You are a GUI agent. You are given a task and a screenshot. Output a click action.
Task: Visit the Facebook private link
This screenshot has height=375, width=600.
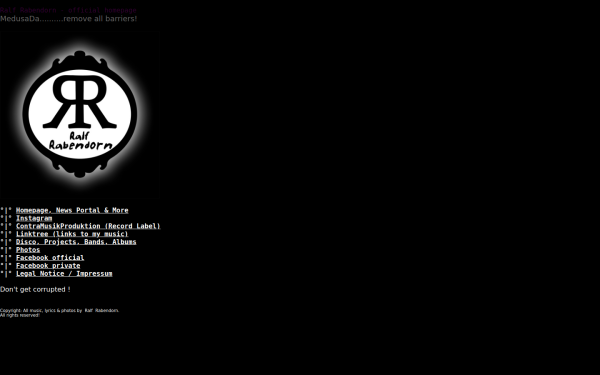pos(48,266)
